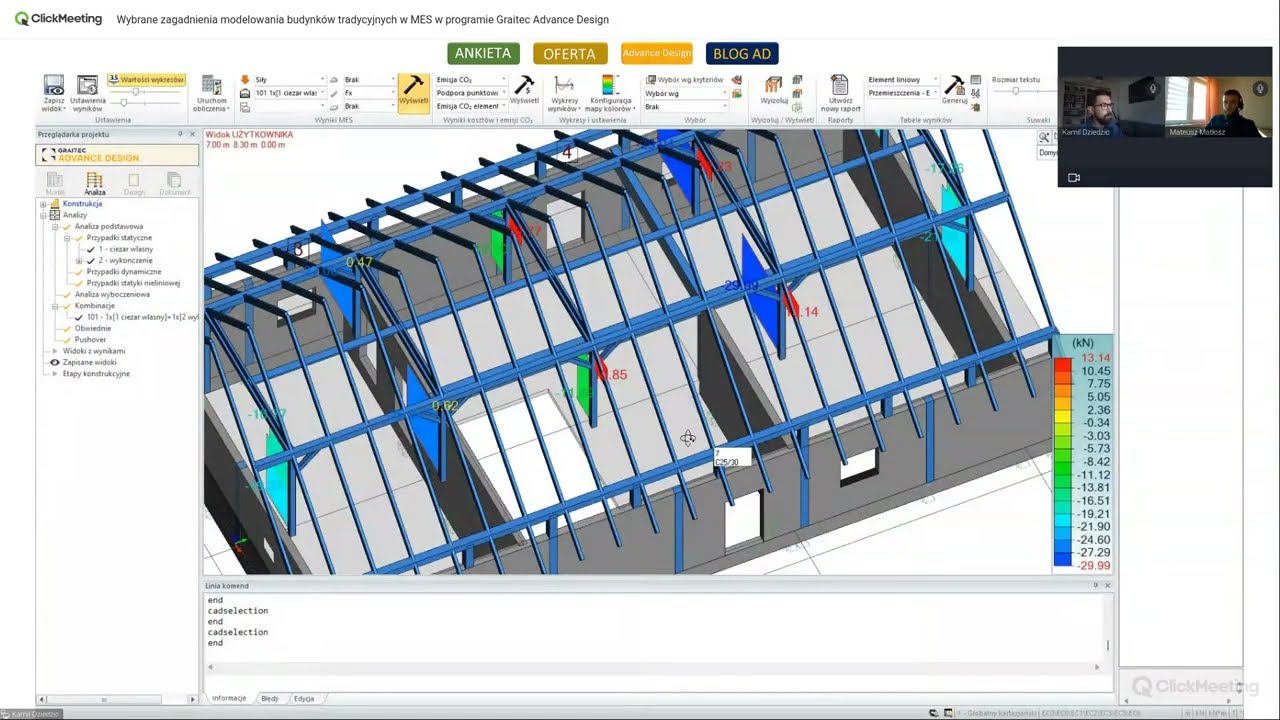Open the Siły result type dropdown
Viewport: 1280px width, 720px height.
(x=290, y=80)
